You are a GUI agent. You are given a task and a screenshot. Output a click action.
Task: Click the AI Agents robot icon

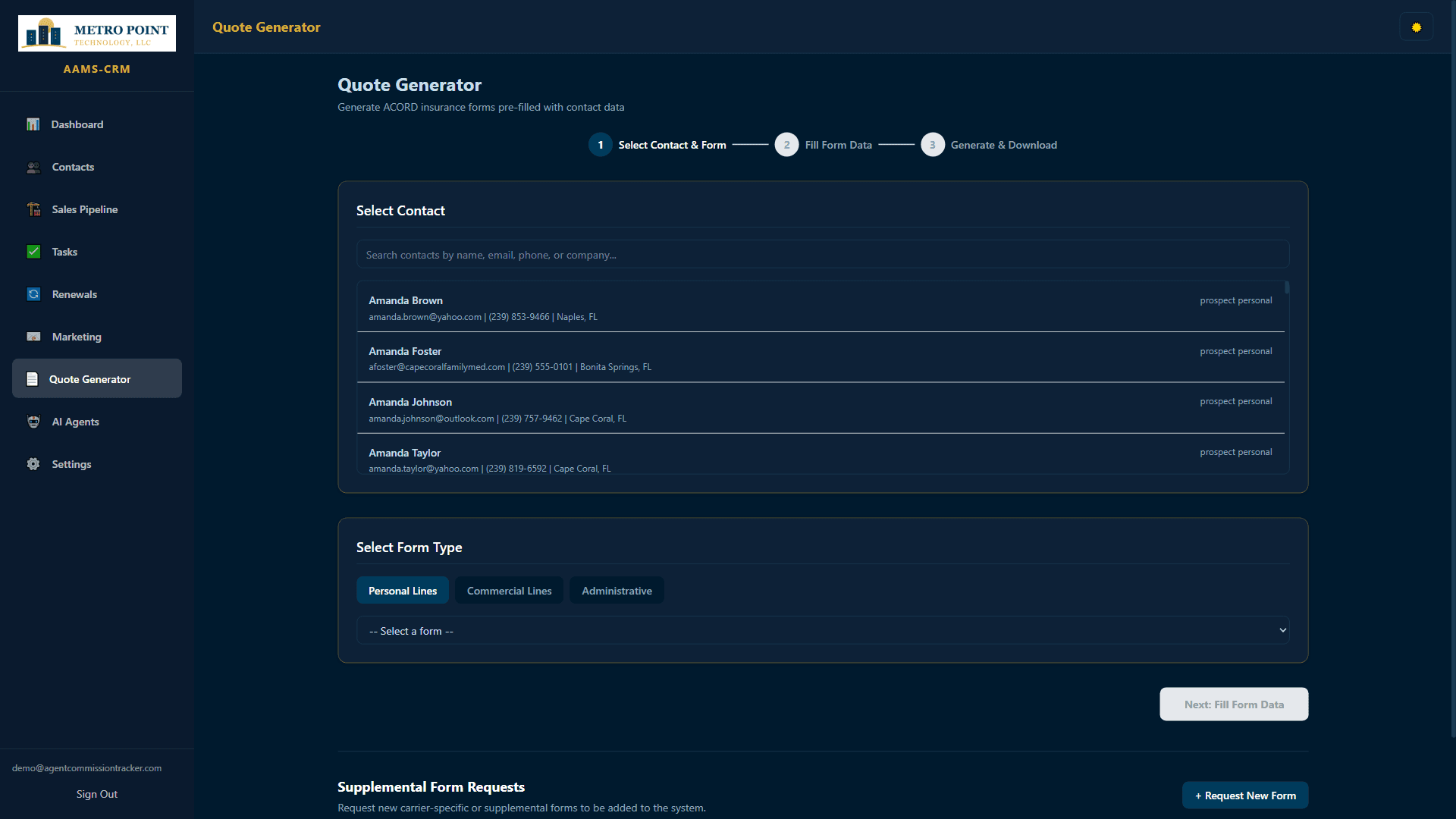[33, 422]
